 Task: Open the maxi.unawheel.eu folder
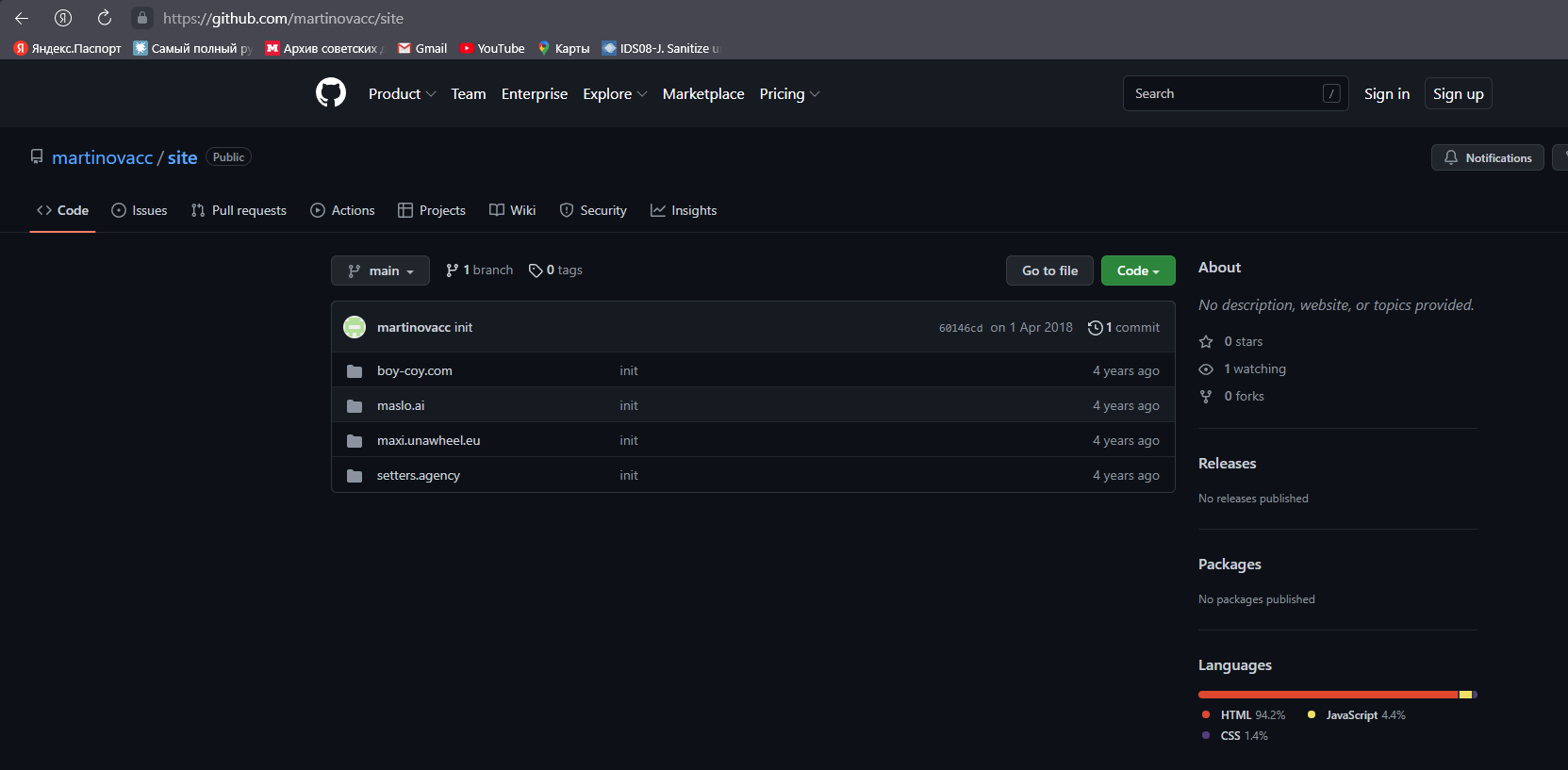pyautogui.click(x=429, y=441)
